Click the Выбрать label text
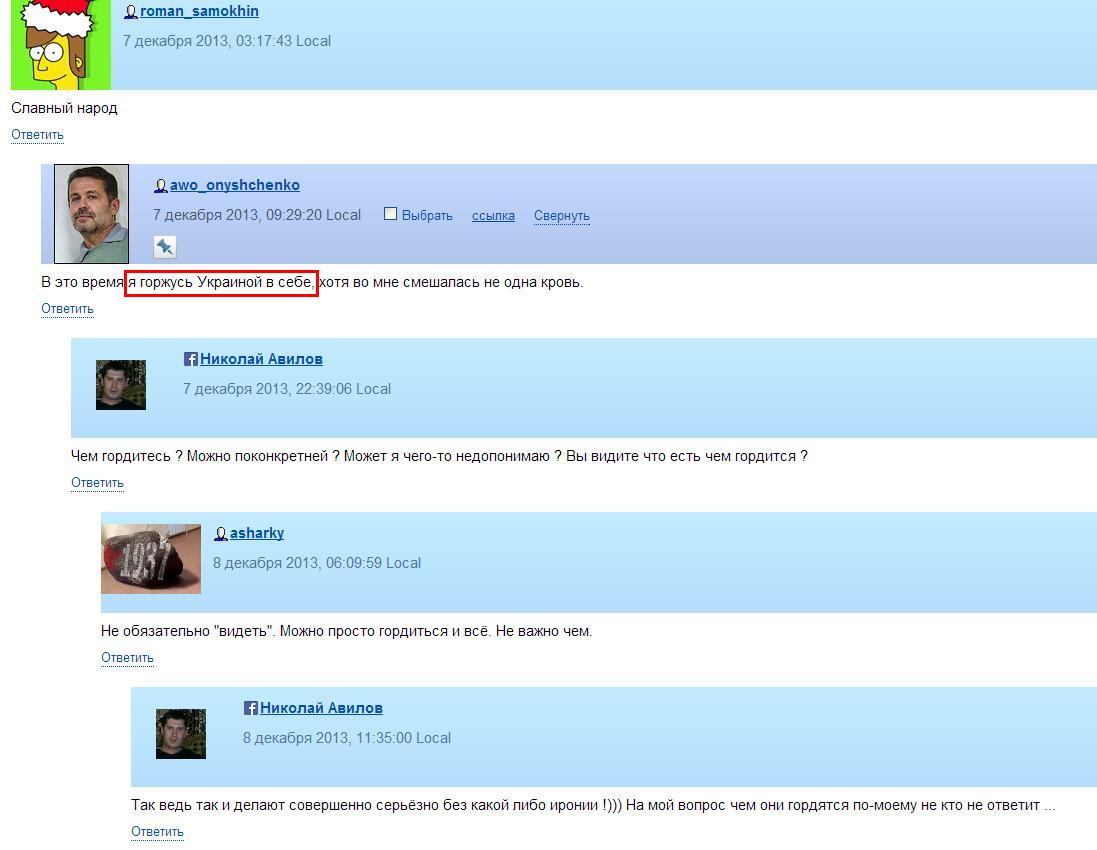This screenshot has width=1097, height=850. click(427, 215)
